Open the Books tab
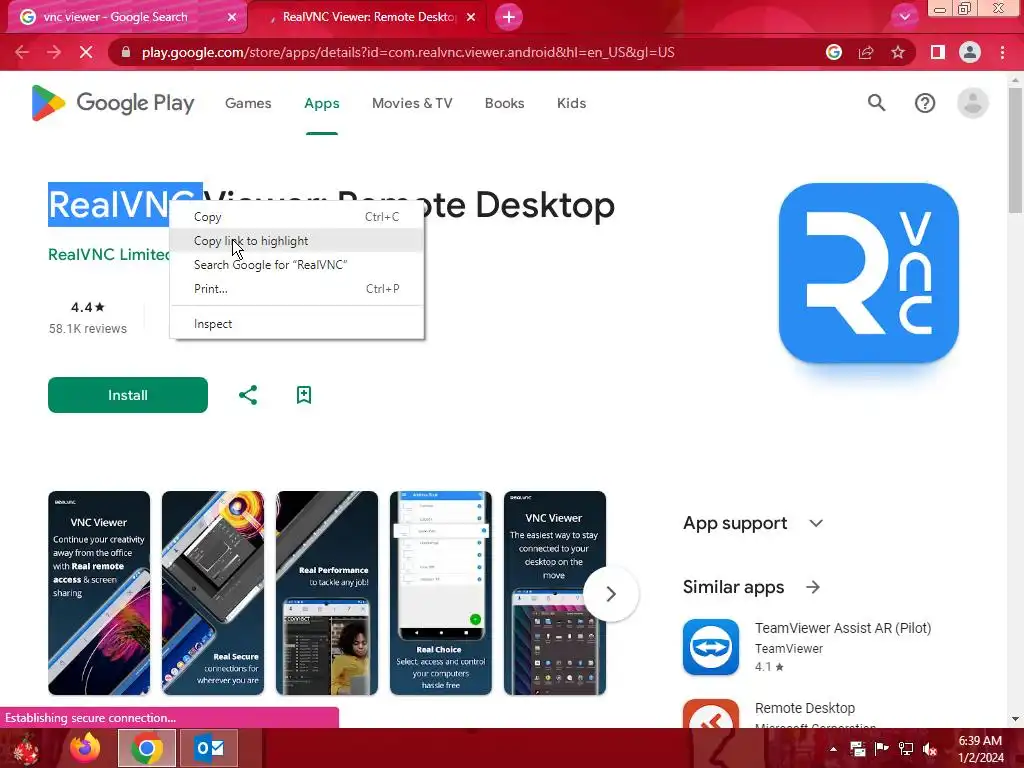 coord(504,103)
